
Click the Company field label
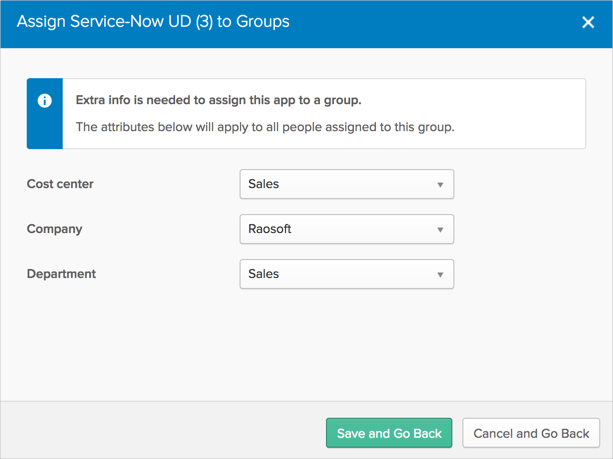click(x=55, y=229)
